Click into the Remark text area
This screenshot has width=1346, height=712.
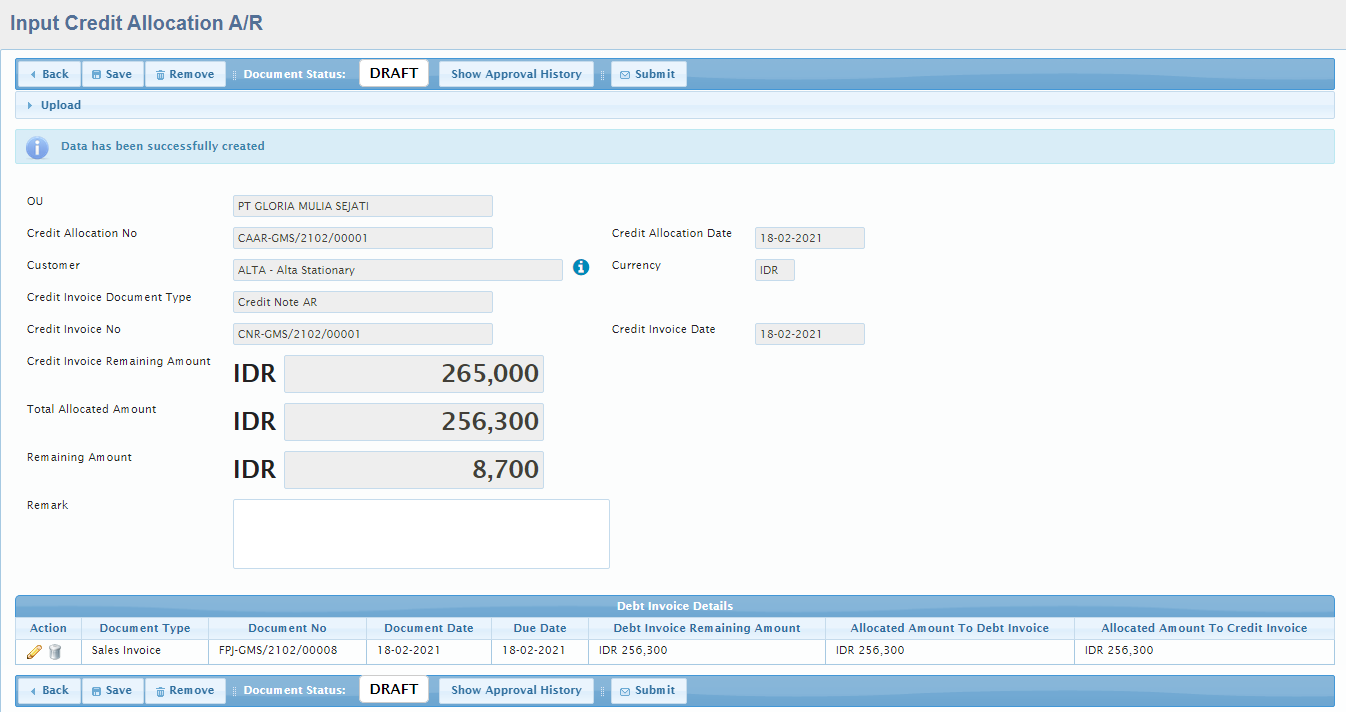point(421,534)
